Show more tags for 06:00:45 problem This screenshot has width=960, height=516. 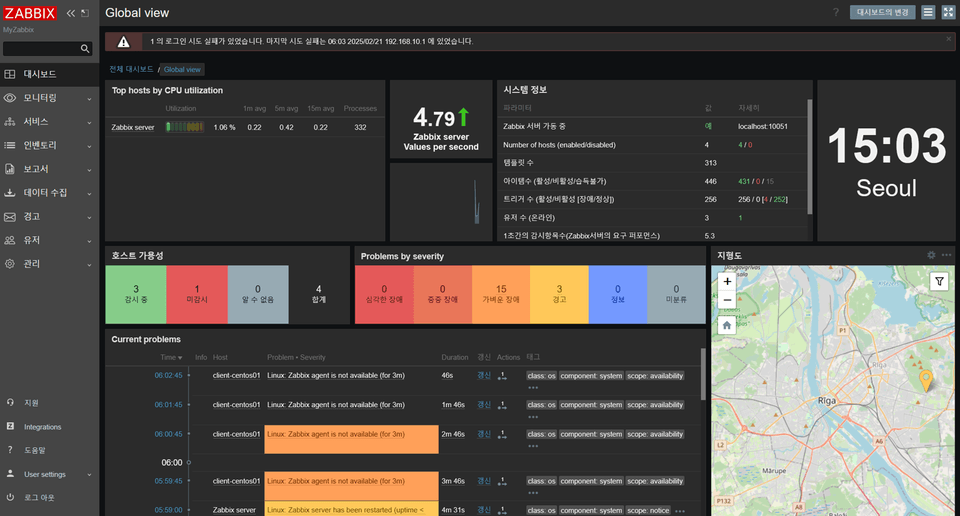pyautogui.click(x=533, y=446)
